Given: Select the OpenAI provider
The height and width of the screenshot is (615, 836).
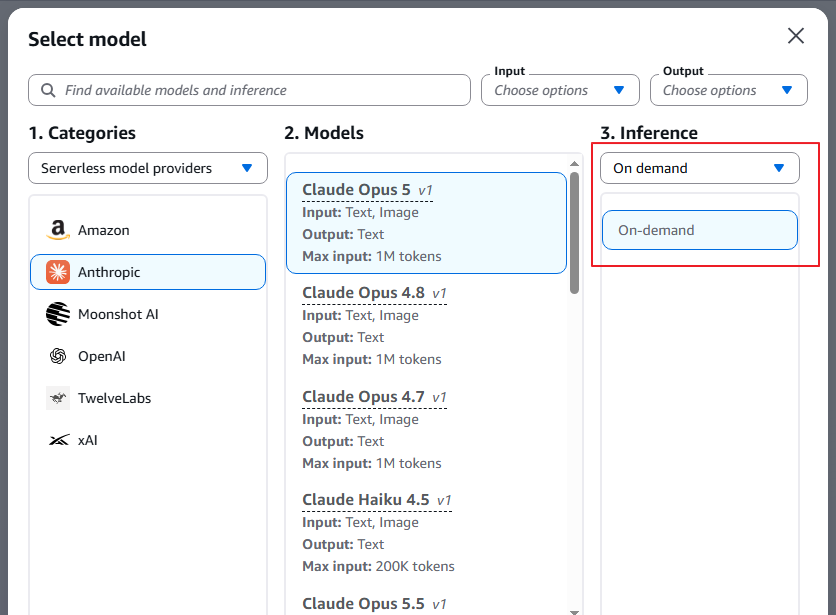Looking at the screenshot, I should tap(148, 356).
